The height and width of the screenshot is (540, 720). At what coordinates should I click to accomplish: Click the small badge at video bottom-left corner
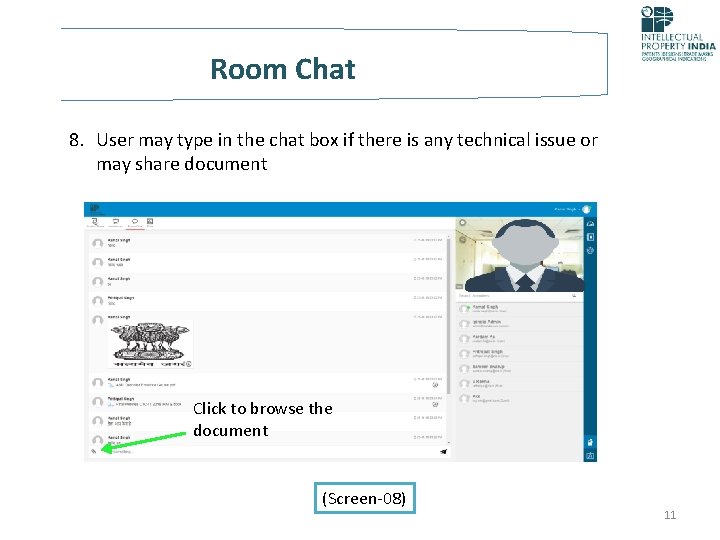point(459,287)
